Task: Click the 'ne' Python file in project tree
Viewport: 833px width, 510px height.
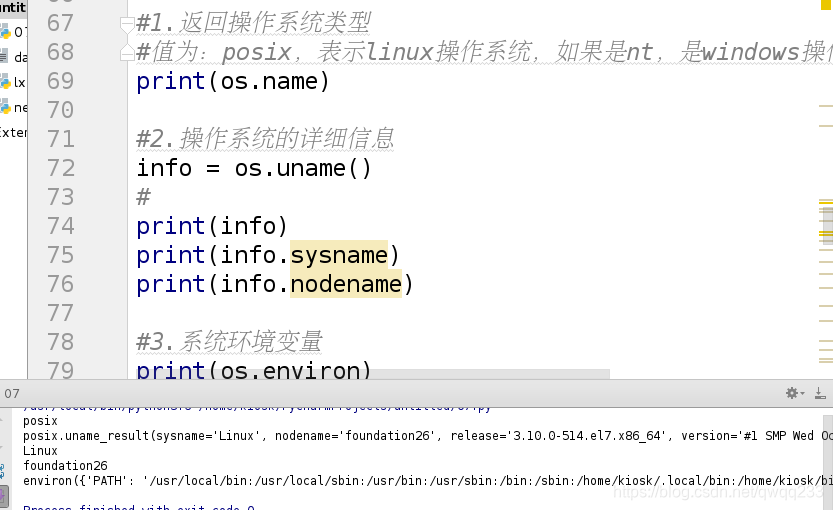Action: pyautogui.click(x=13, y=107)
